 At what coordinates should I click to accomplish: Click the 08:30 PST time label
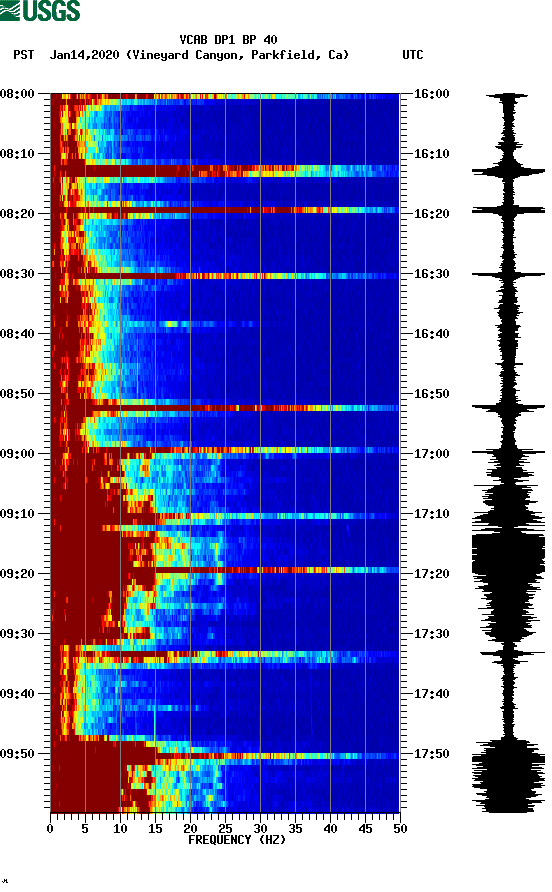click(x=17, y=274)
